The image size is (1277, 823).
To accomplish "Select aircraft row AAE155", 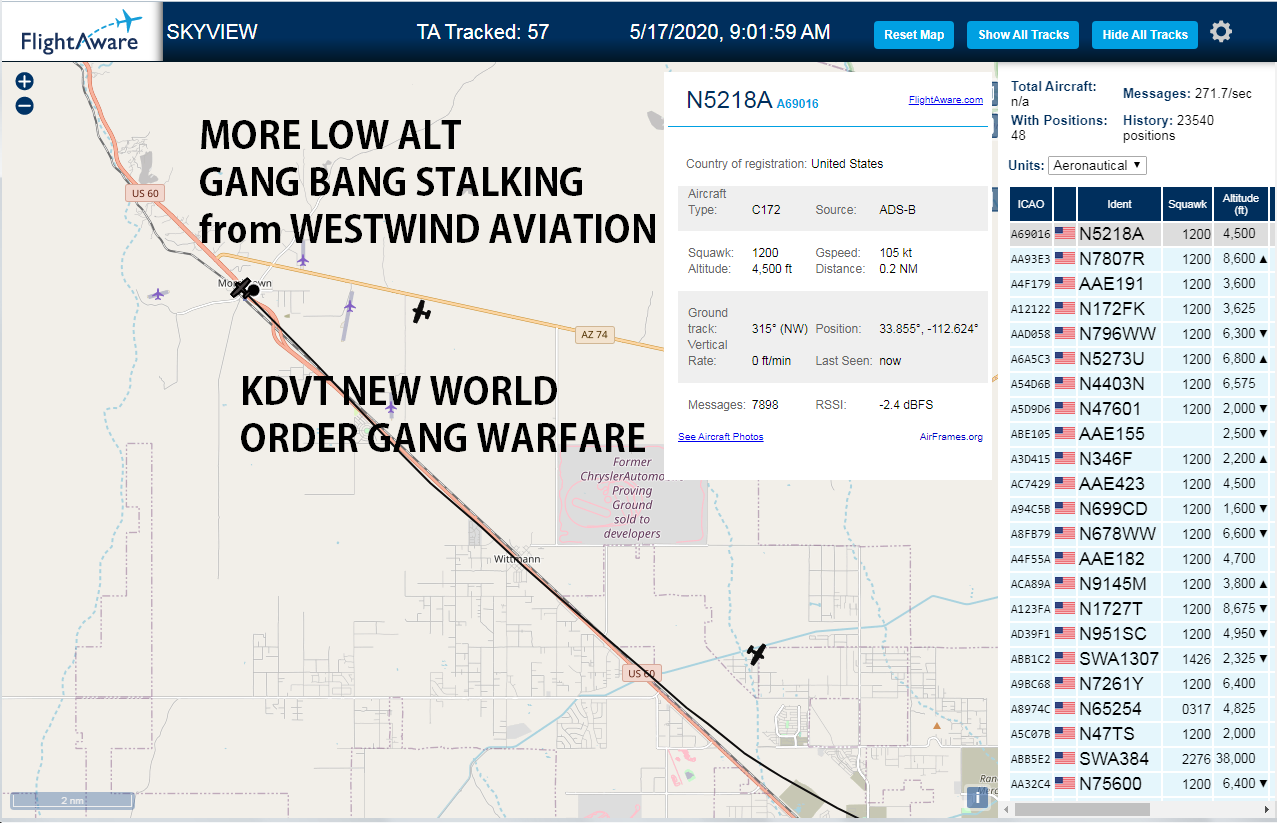I will click(1139, 434).
